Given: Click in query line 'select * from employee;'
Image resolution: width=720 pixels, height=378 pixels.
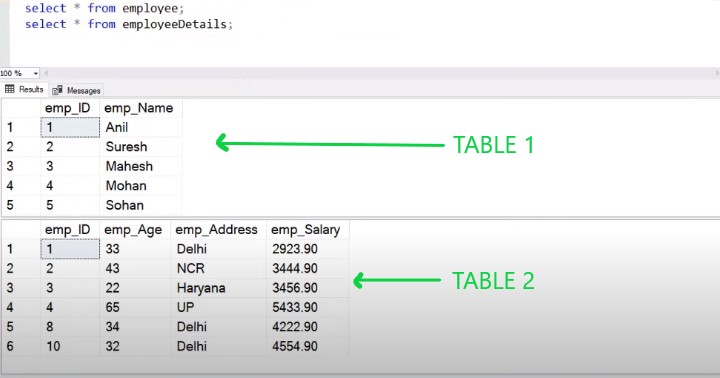Looking at the screenshot, I should (104, 8).
